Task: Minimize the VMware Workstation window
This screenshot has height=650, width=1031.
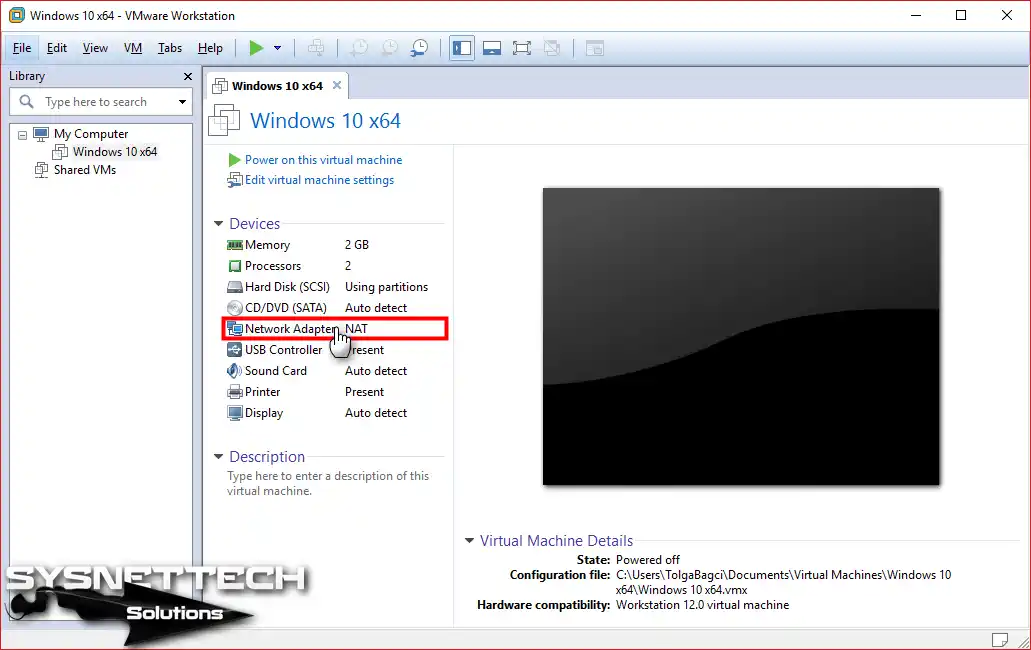Action: tap(916, 15)
